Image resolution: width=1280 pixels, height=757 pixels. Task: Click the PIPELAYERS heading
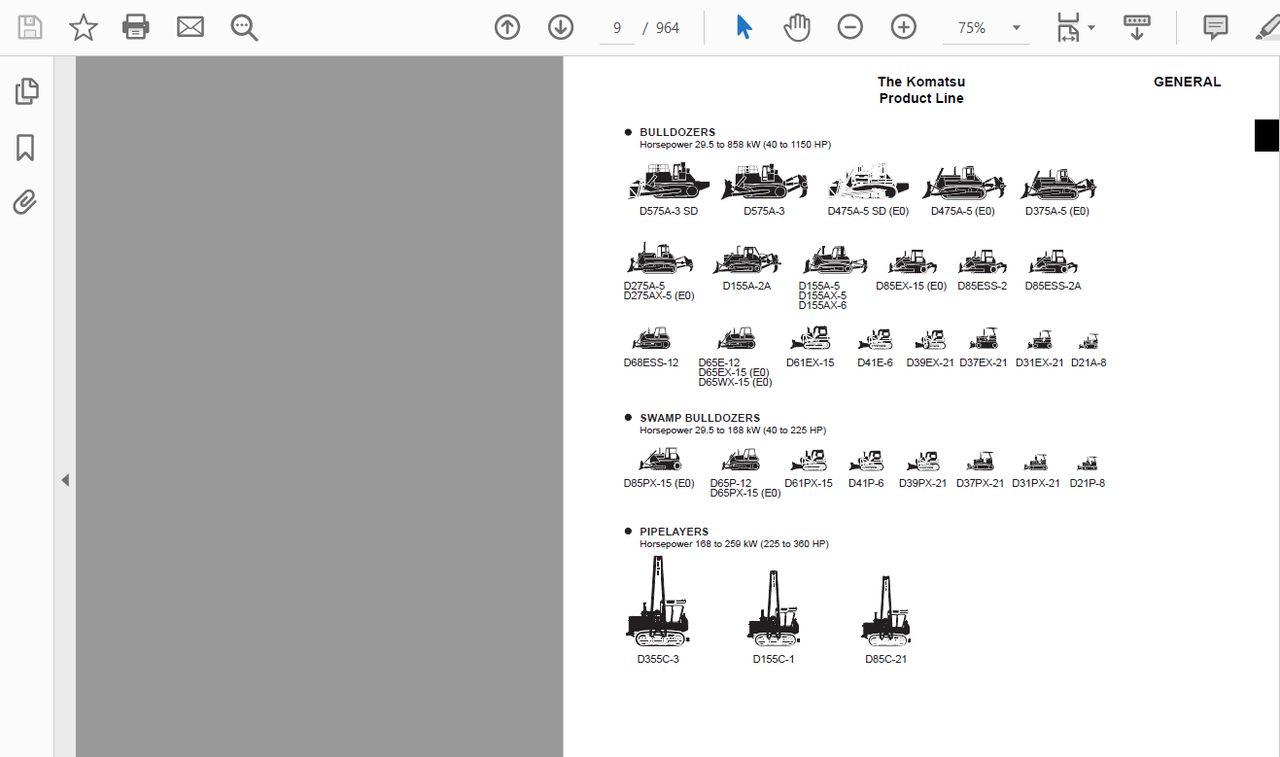[x=674, y=532]
